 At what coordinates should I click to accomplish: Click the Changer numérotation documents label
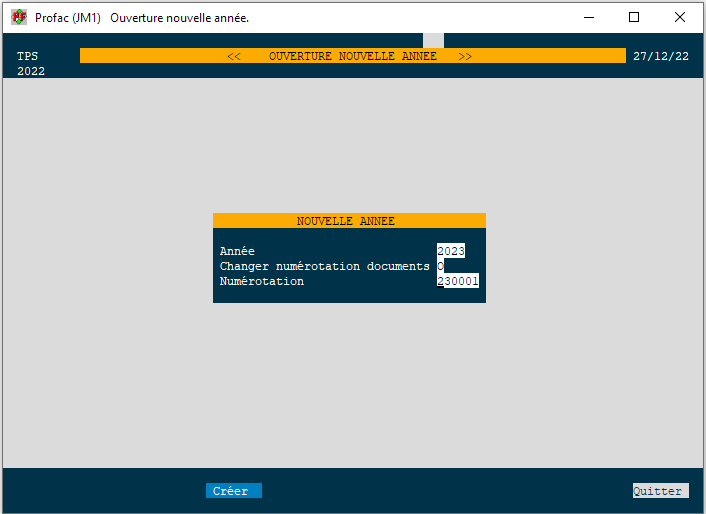pyautogui.click(x=324, y=266)
